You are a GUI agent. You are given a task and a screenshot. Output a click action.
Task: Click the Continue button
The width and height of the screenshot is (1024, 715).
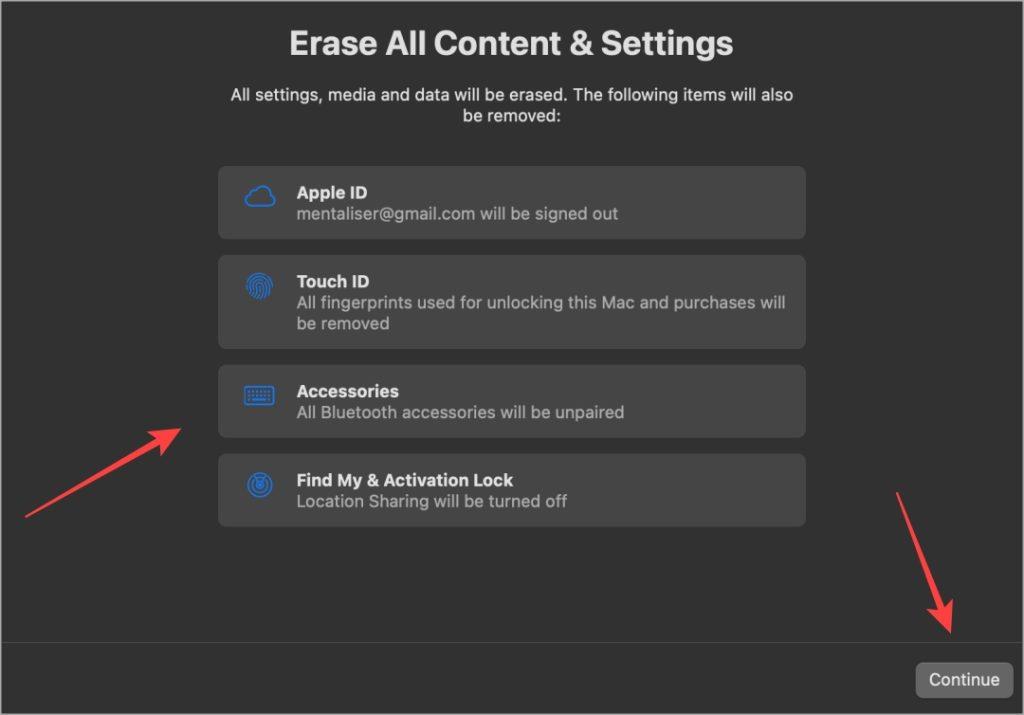[964, 680]
